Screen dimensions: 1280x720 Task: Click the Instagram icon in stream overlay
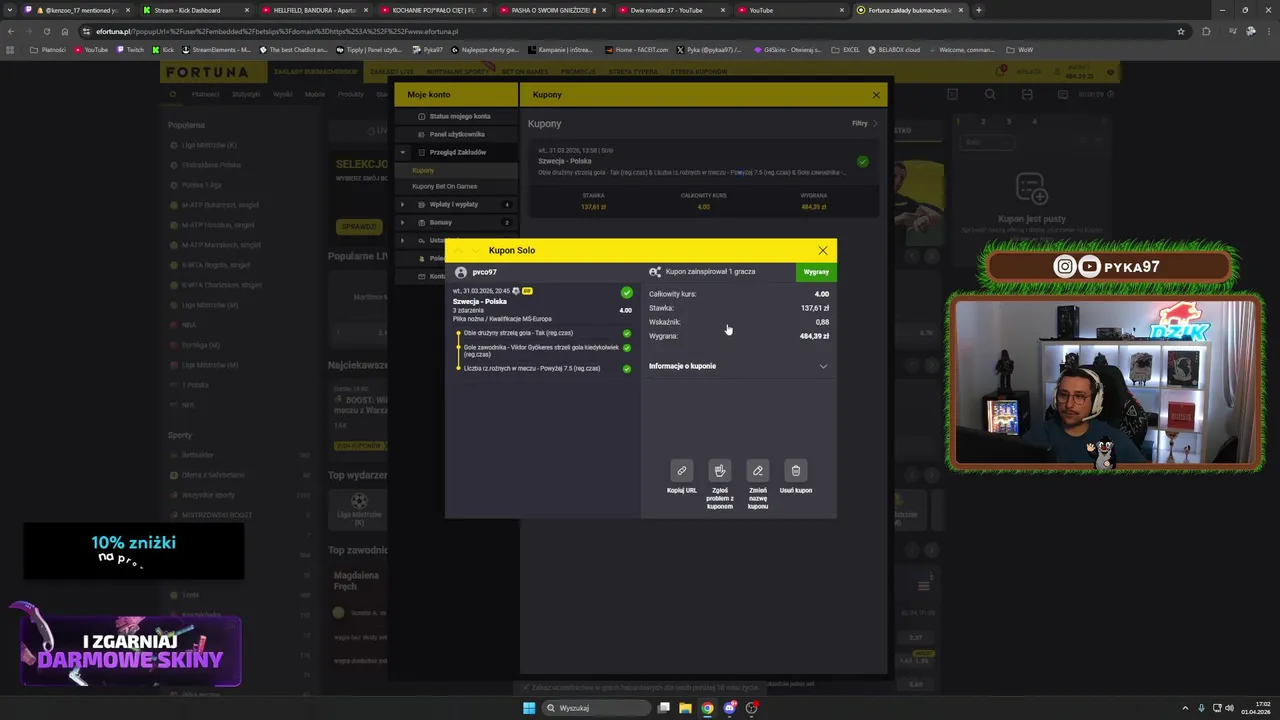tap(1065, 266)
